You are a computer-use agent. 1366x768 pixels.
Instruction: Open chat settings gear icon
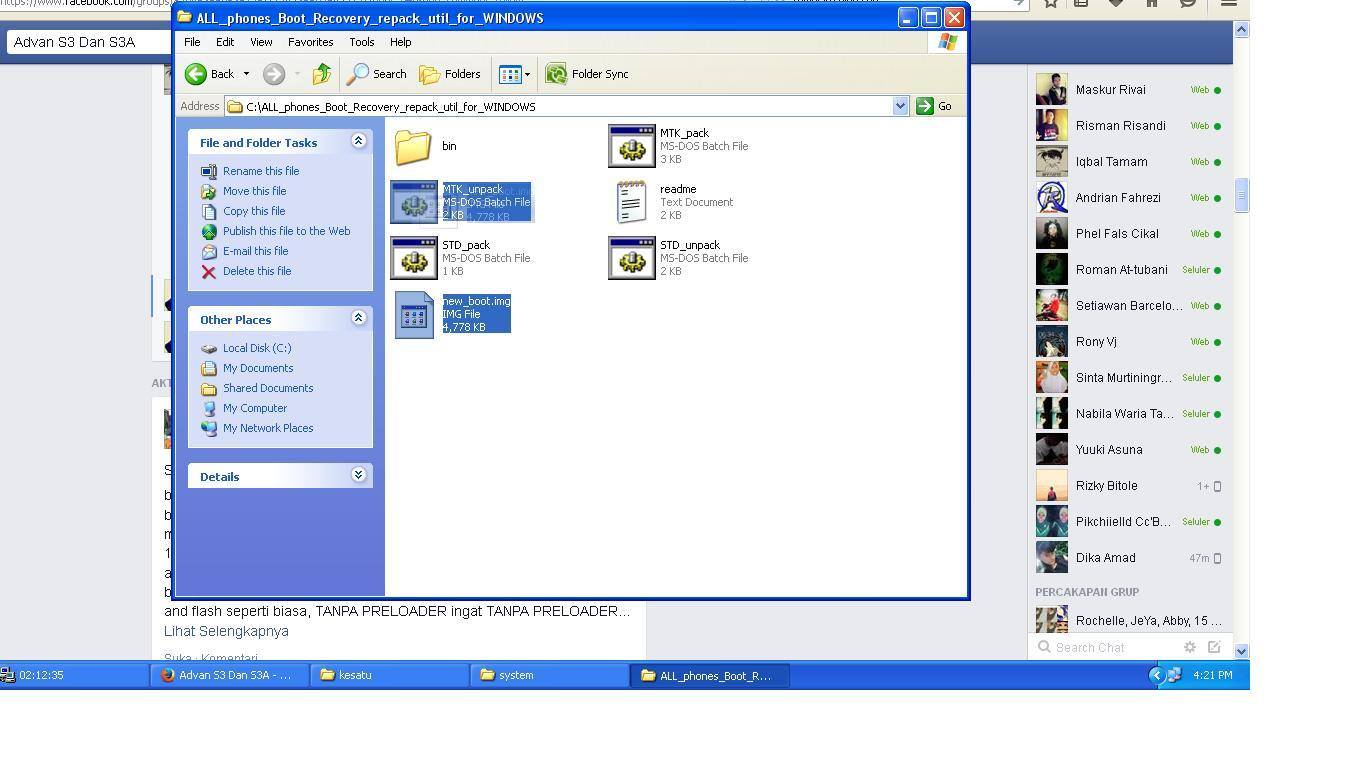coord(1190,647)
